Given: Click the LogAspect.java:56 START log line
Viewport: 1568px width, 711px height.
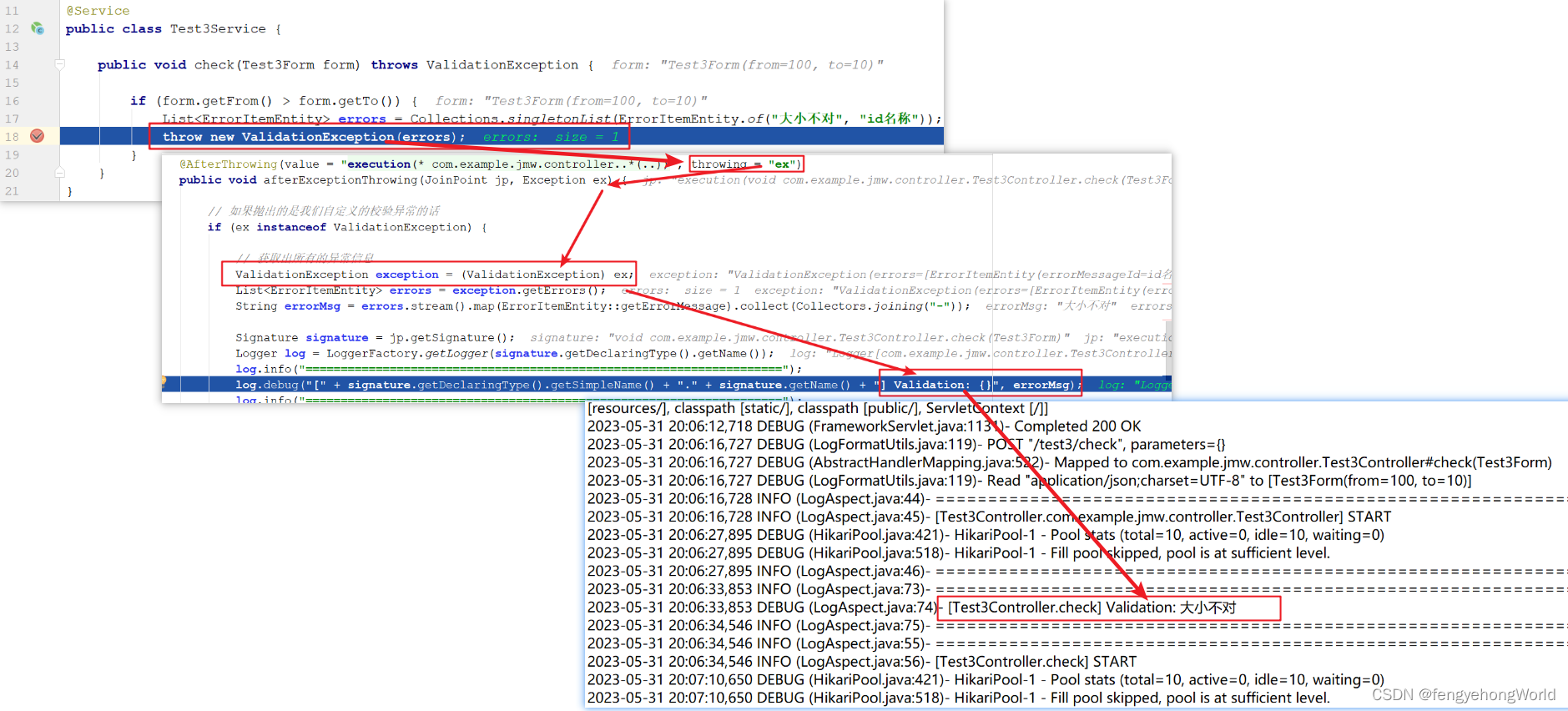Looking at the screenshot, I should [x=862, y=662].
